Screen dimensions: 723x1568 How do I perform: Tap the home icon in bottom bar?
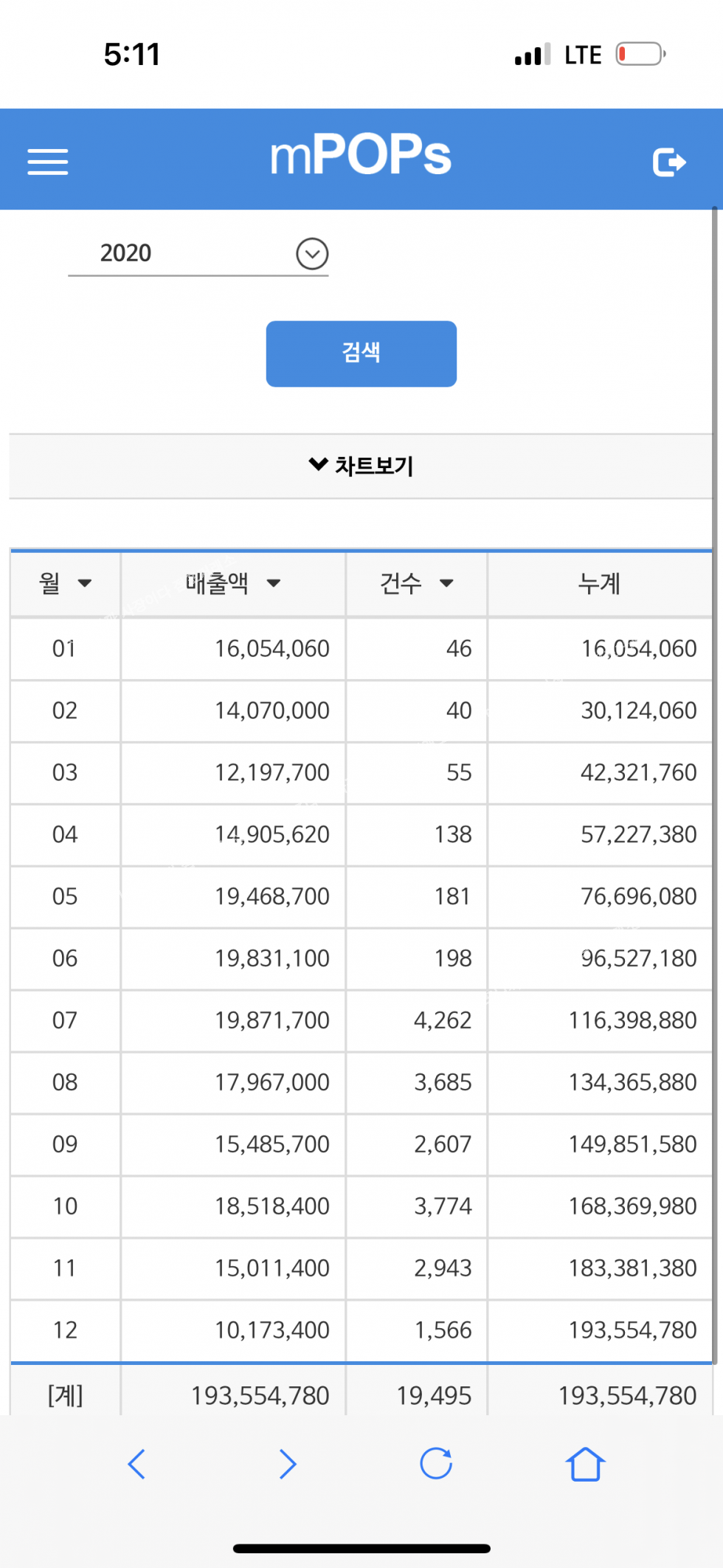(x=585, y=1463)
